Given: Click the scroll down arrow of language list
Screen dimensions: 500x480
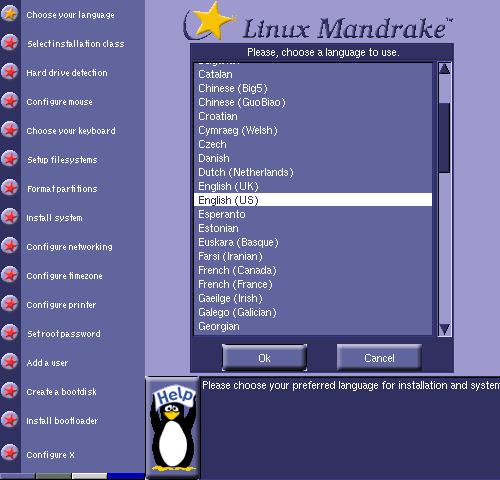Looking at the screenshot, I should (x=444, y=330).
